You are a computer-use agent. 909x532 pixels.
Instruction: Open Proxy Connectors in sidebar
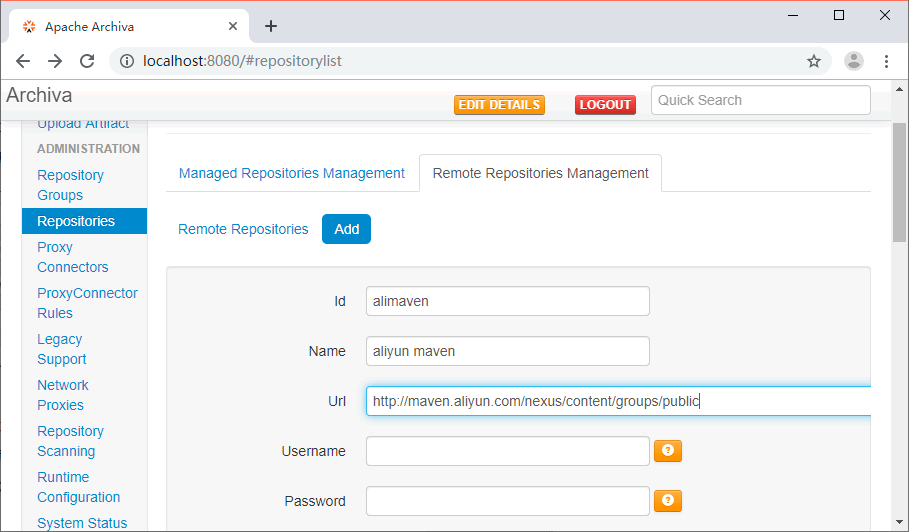pos(72,257)
